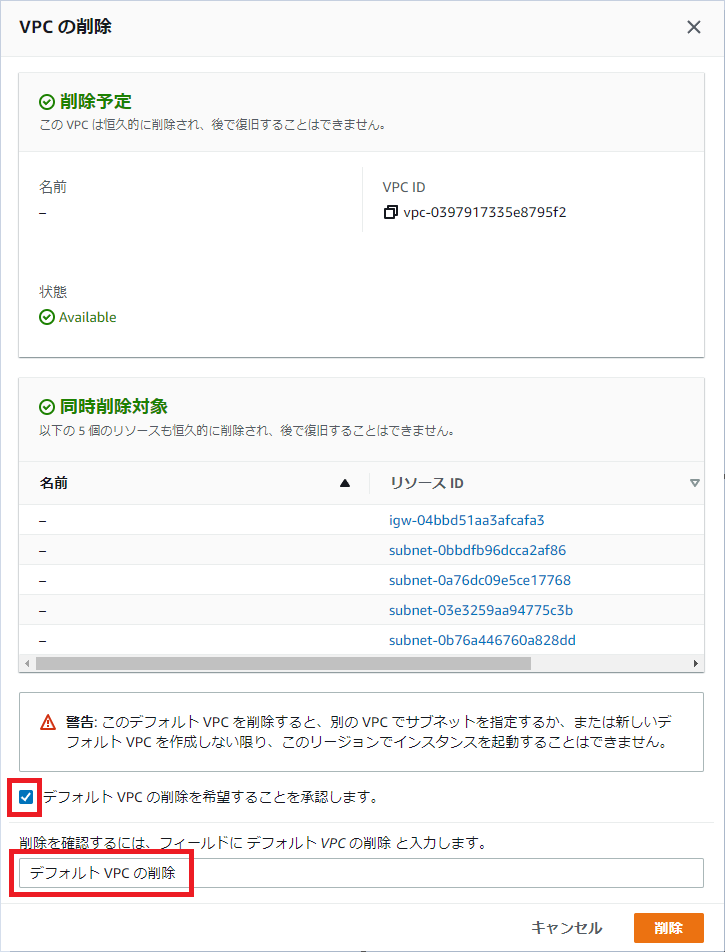Click the horizontal scrollbar thumb in resource table
725x952 pixels.
[283, 664]
